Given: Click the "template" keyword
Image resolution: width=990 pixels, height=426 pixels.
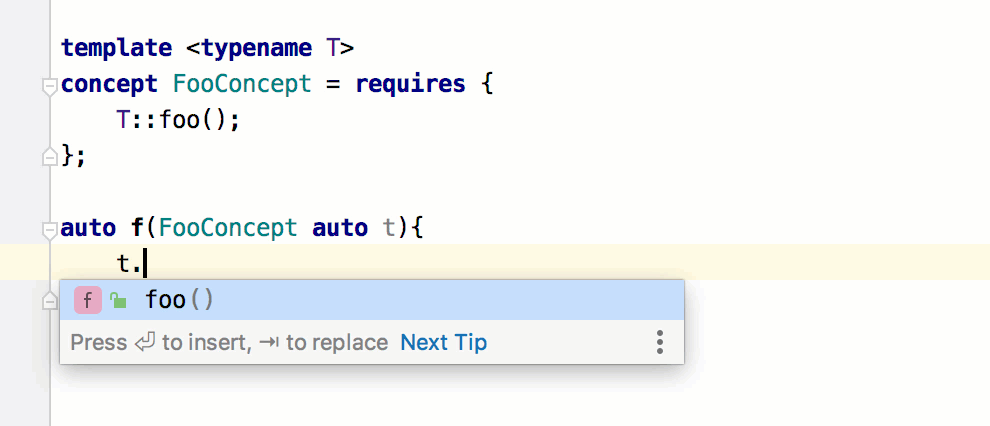Looking at the screenshot, I should click(116, 48).
